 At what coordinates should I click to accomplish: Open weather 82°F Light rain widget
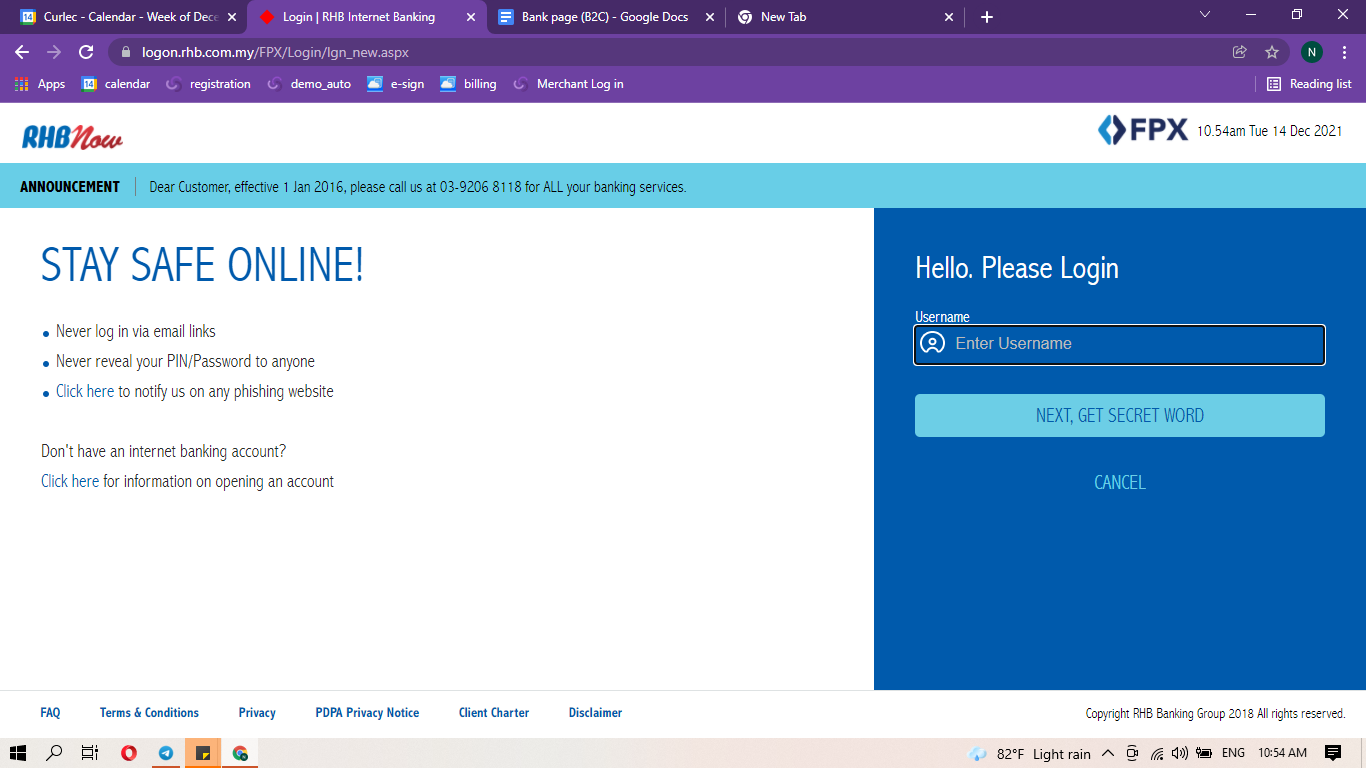point(1030,754)
